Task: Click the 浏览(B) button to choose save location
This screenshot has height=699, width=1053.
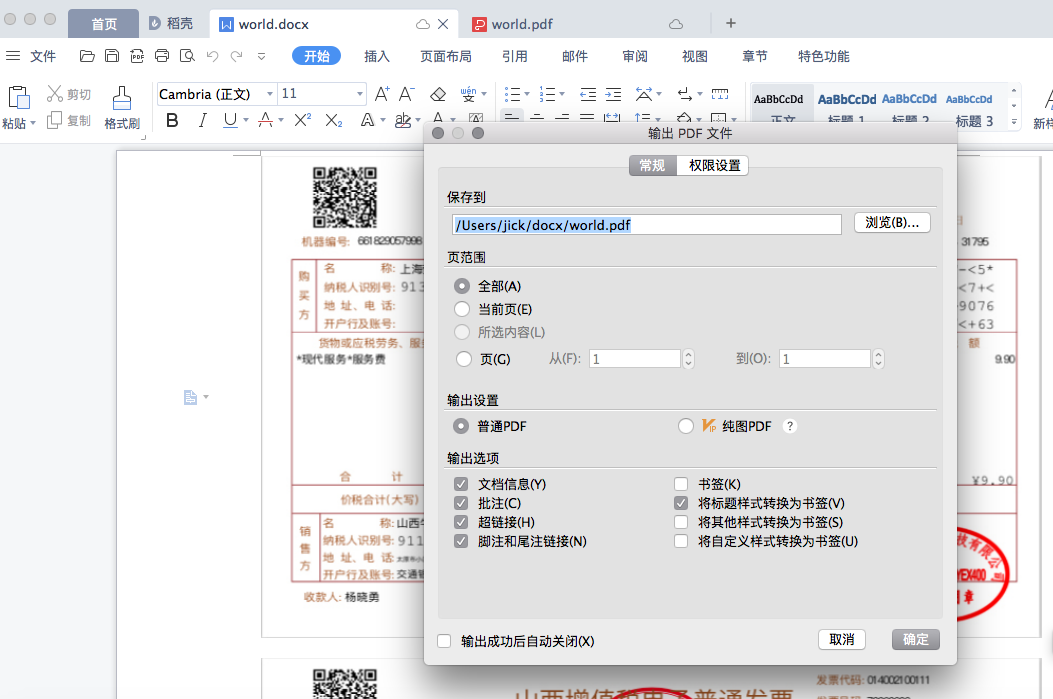Action: tap(891, 223)
